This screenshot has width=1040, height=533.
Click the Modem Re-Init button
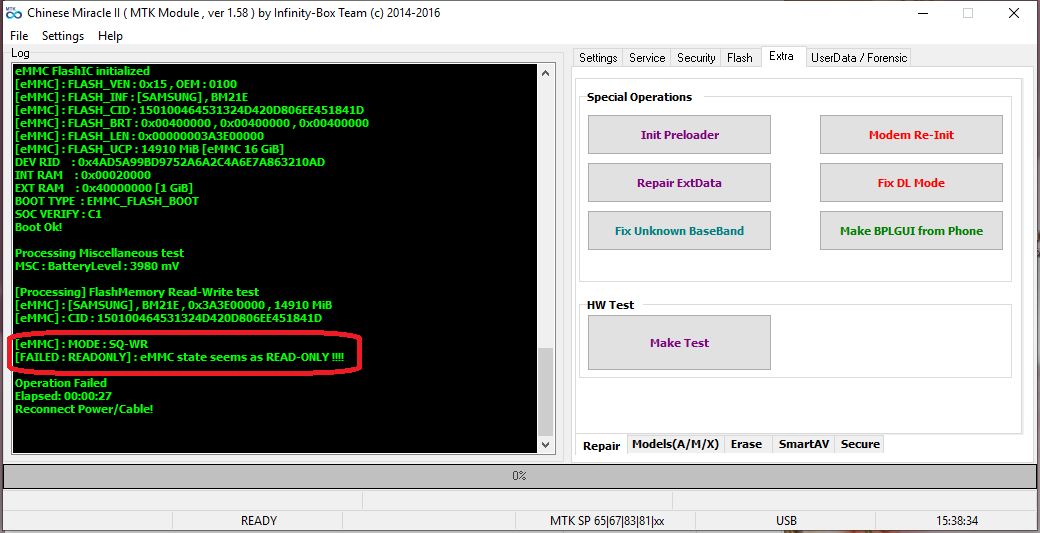(x=911, y=135)
